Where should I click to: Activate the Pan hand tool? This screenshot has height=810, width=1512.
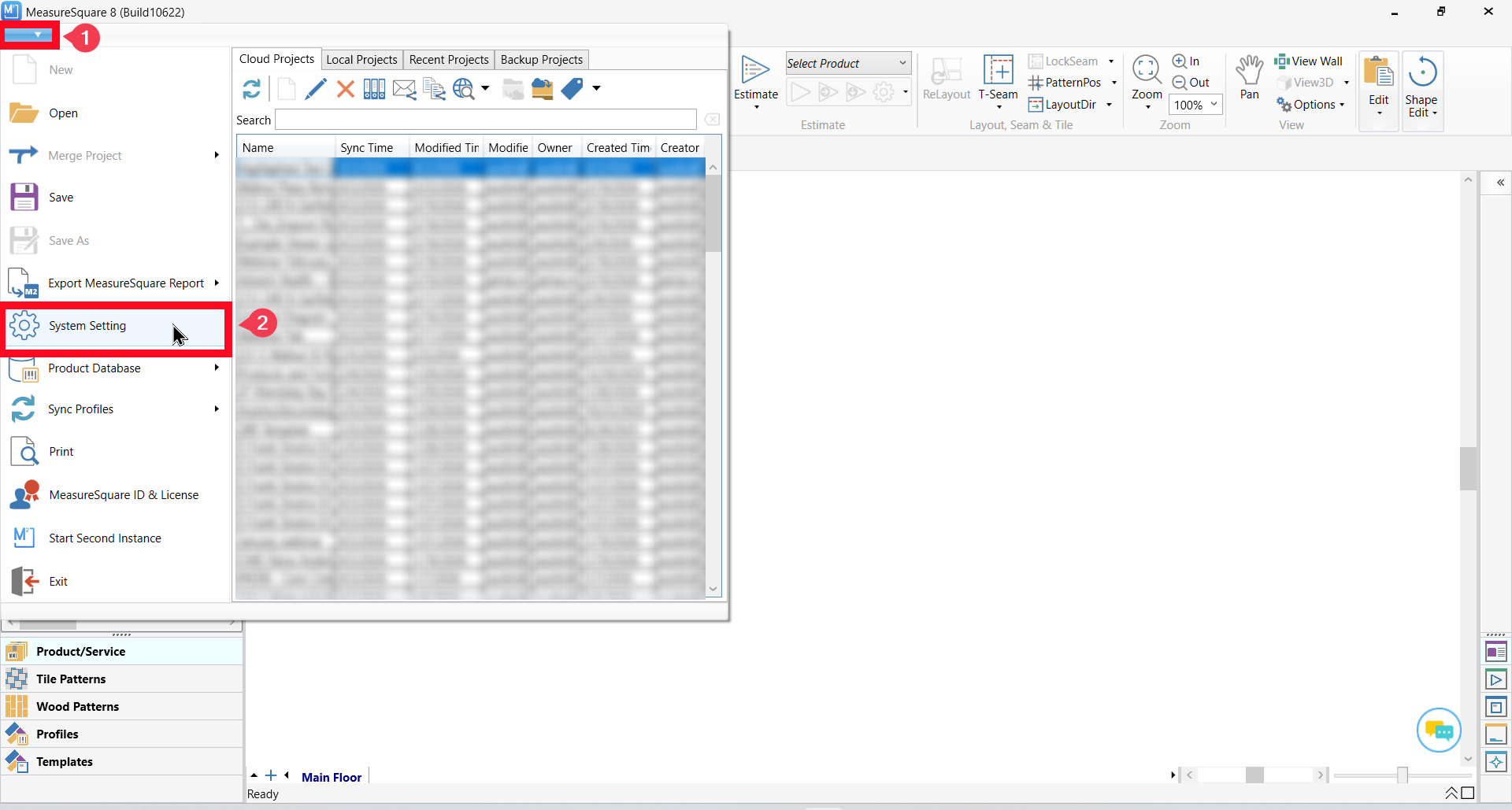pyautogui.click(x=1249, y=78)
